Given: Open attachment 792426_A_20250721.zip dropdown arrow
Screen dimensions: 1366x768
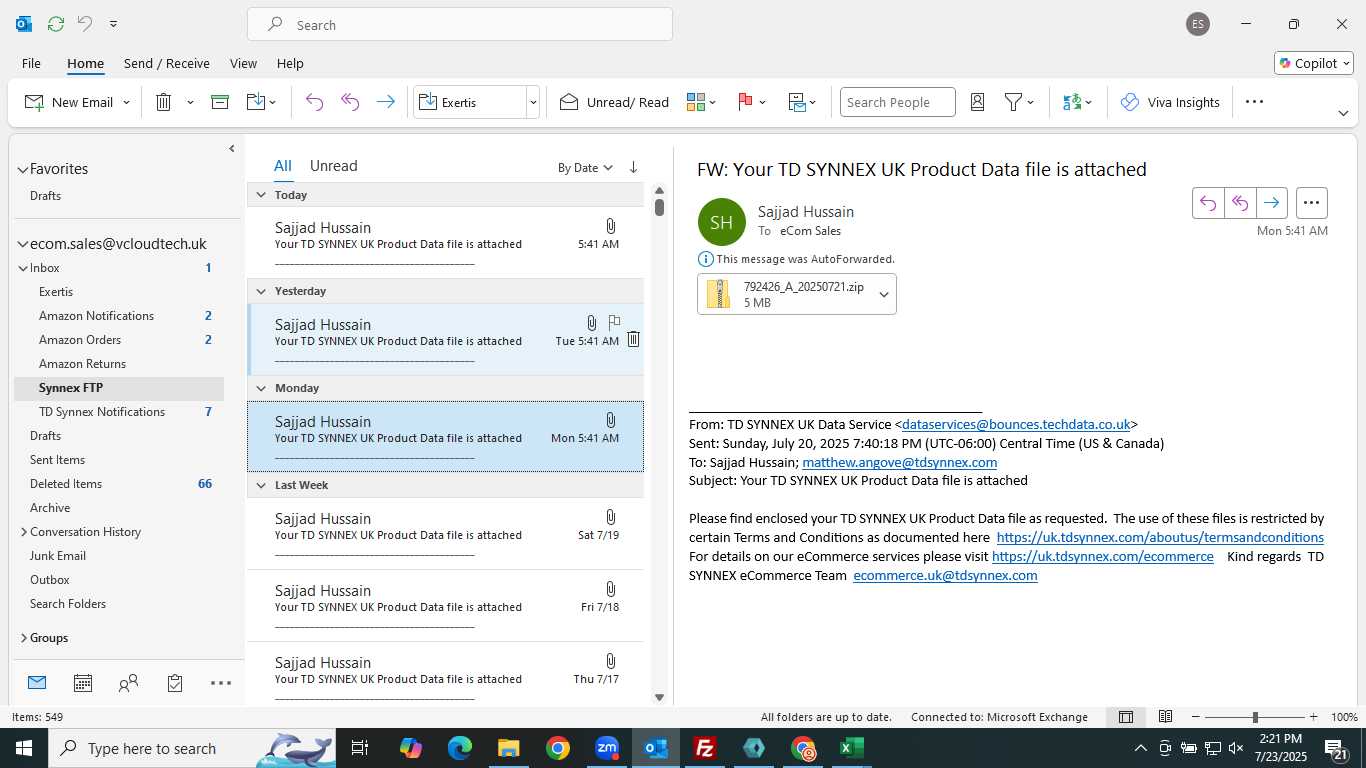Looking at the screenshot, I should tap(884, 294).
